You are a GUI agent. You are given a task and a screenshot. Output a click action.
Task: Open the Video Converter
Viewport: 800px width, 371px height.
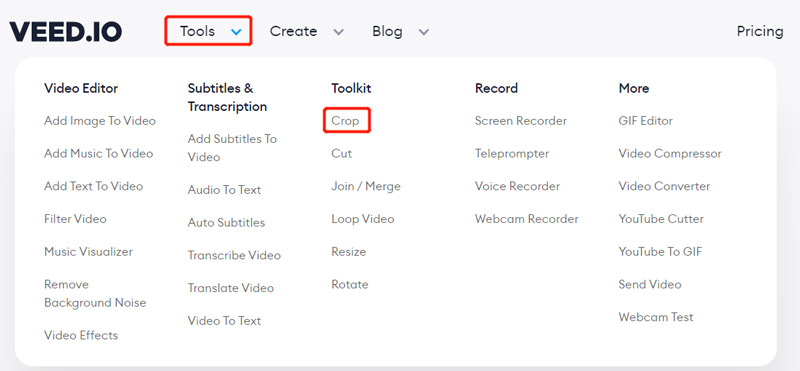664,186
